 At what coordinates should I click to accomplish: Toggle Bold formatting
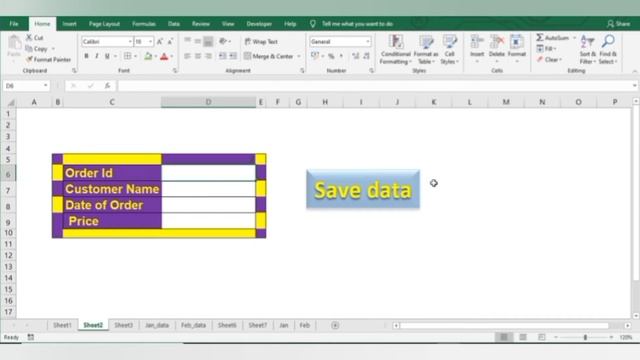coord(86,56)
